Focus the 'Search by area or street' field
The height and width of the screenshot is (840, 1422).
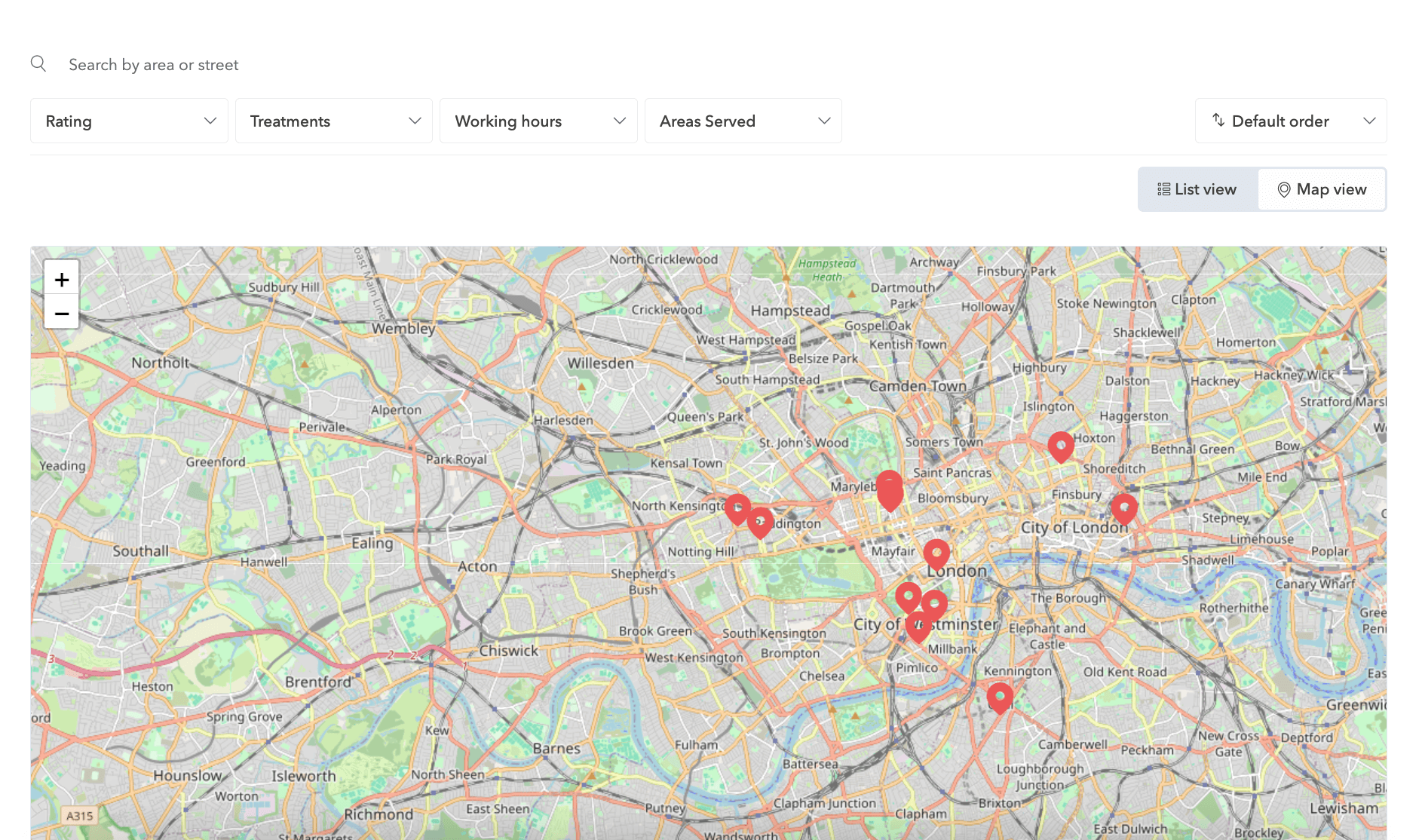coord(709,65)
